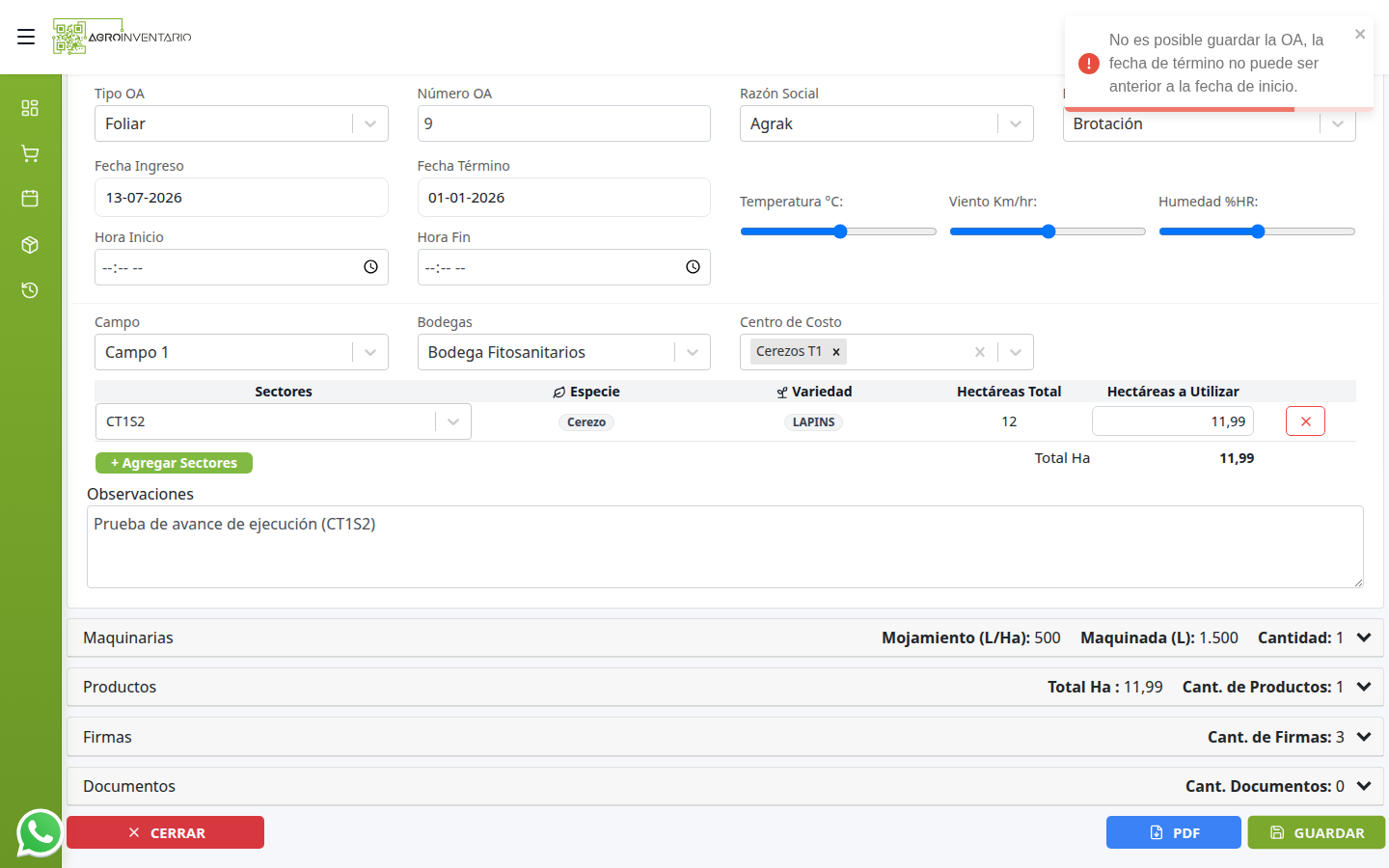Open the dashboard grid icon in sidebar
This screenshot has width=1389, height=868.
(x=30, y=108)
